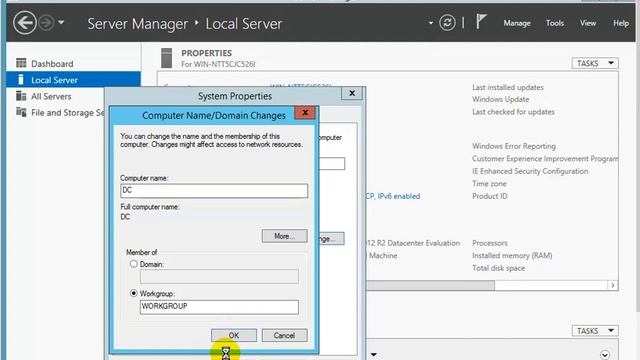Image resolution: width=640 pixels, height=360 pixels.
Task: Click the forward navigation arrow
Action: pos(47,22)
